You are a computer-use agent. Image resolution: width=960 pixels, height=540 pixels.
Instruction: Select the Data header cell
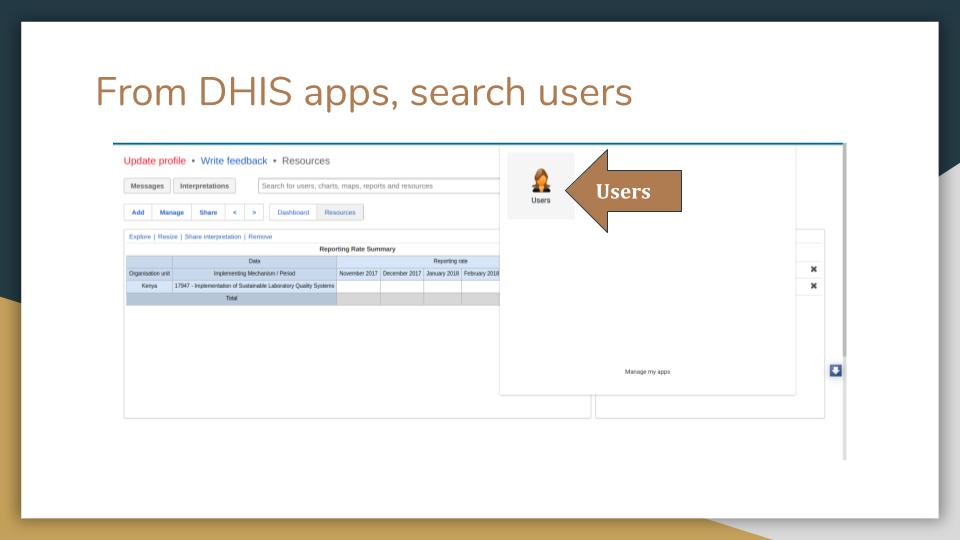point(254,261)
